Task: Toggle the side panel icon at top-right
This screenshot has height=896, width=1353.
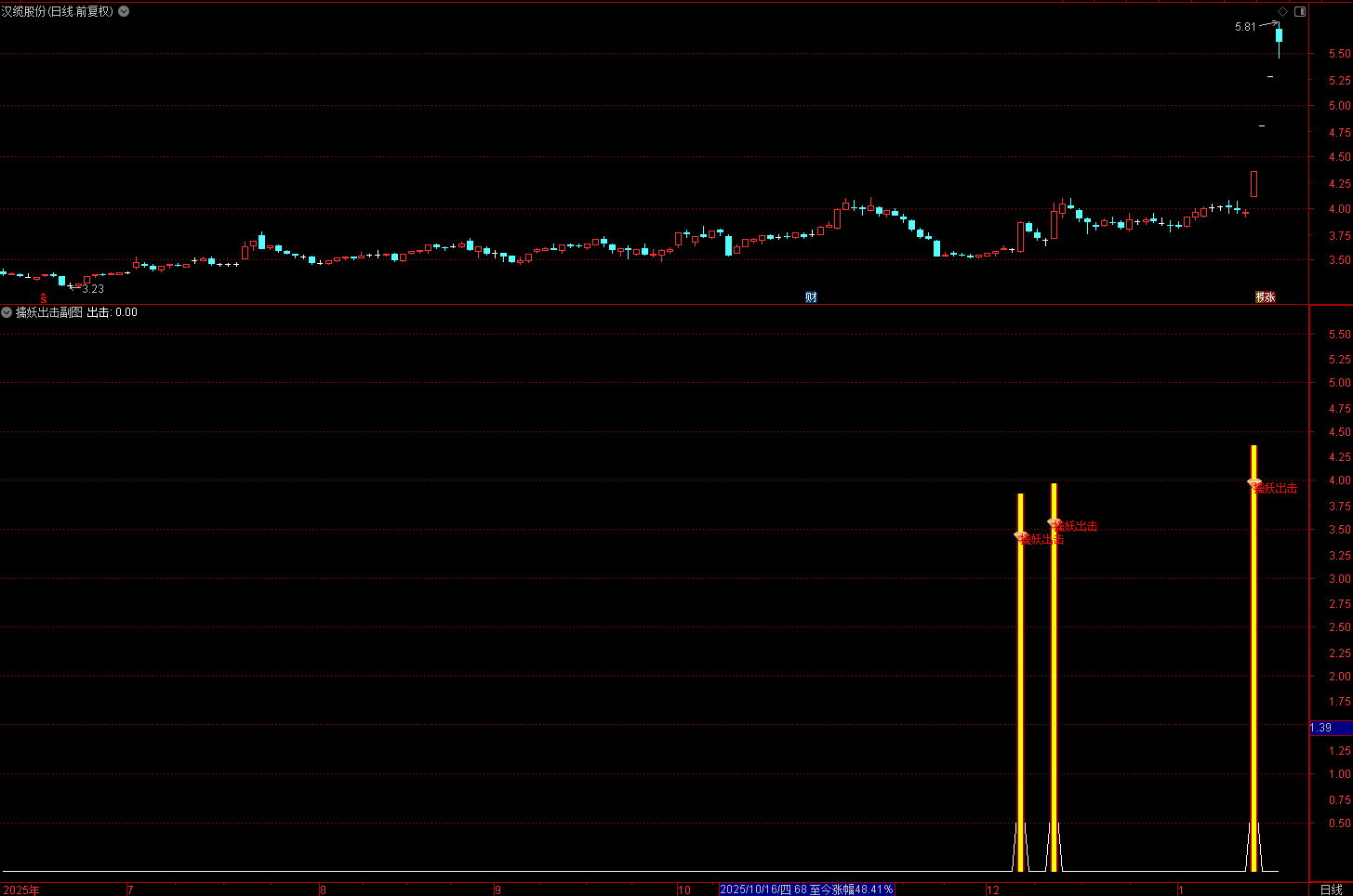Action: 1300,11
